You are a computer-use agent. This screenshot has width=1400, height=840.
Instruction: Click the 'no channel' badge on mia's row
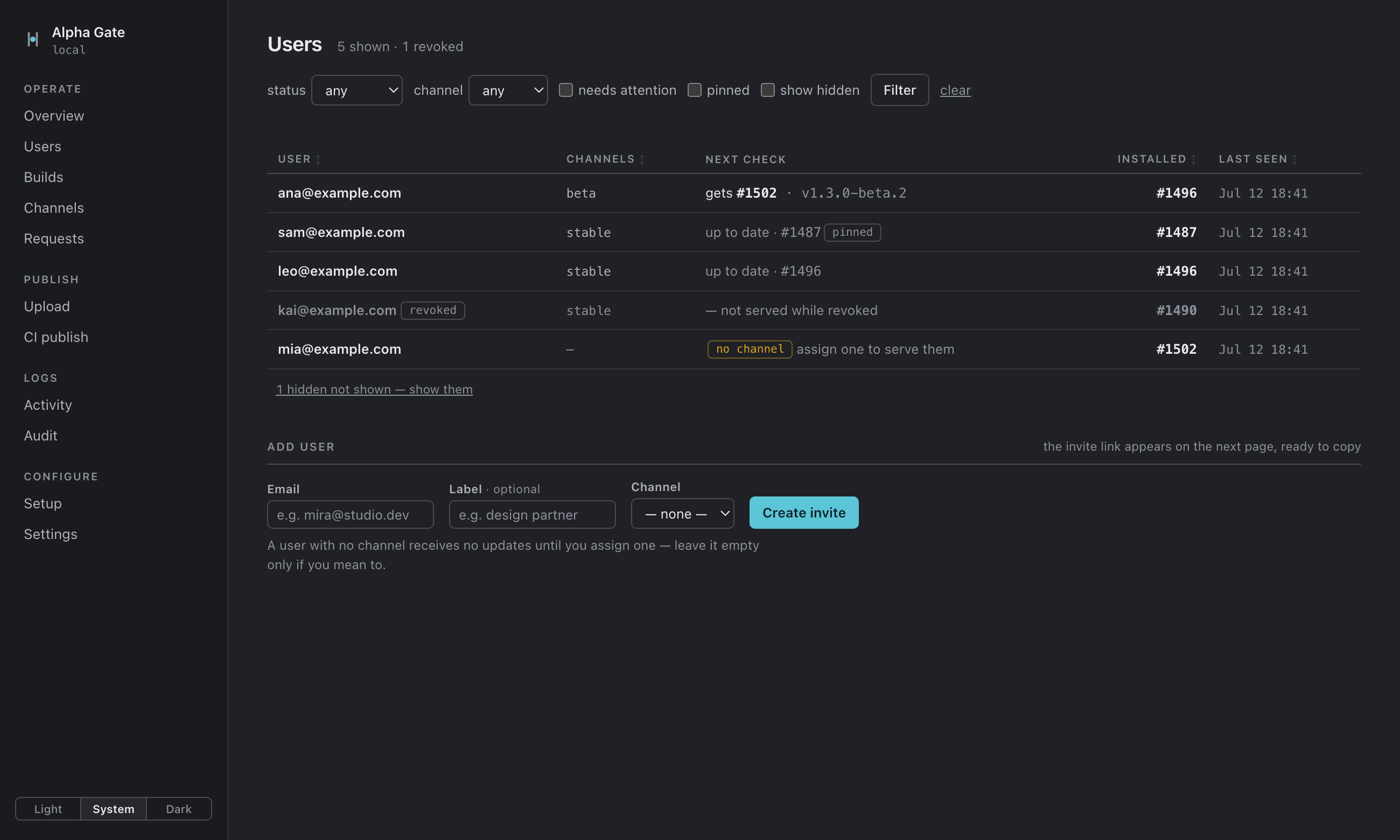[x=750, y=349]
